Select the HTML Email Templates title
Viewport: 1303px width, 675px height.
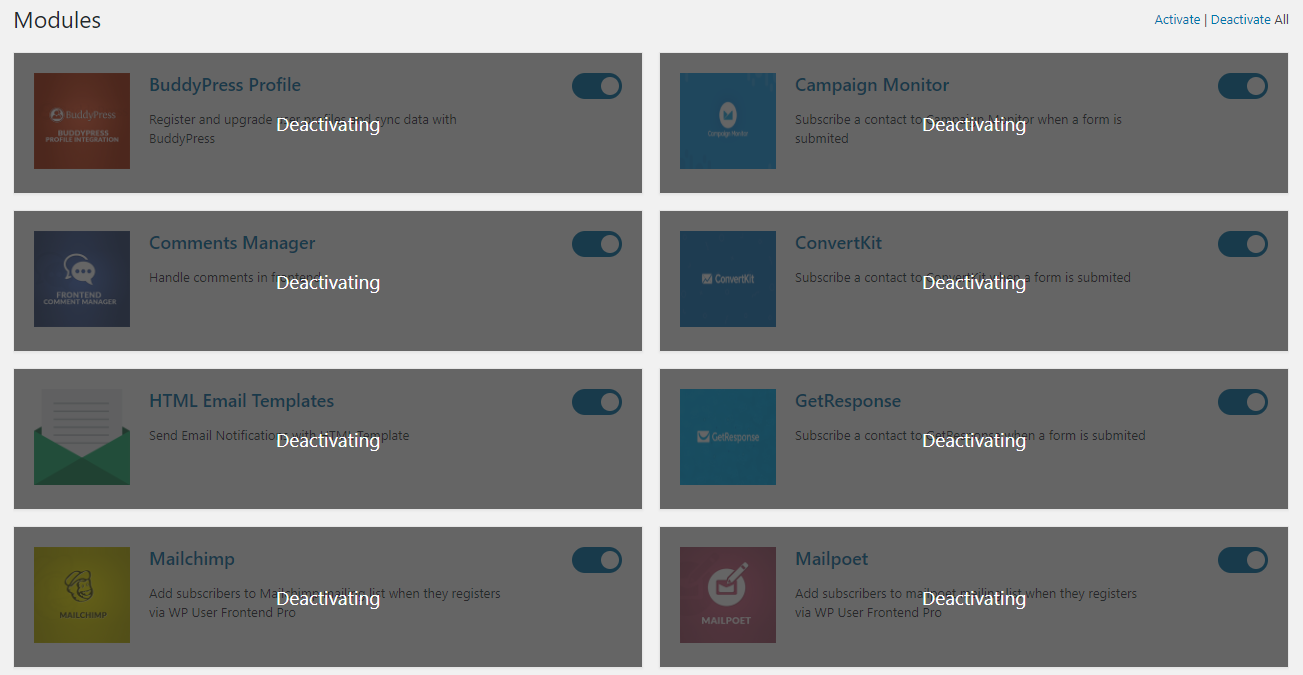[242, 401]
